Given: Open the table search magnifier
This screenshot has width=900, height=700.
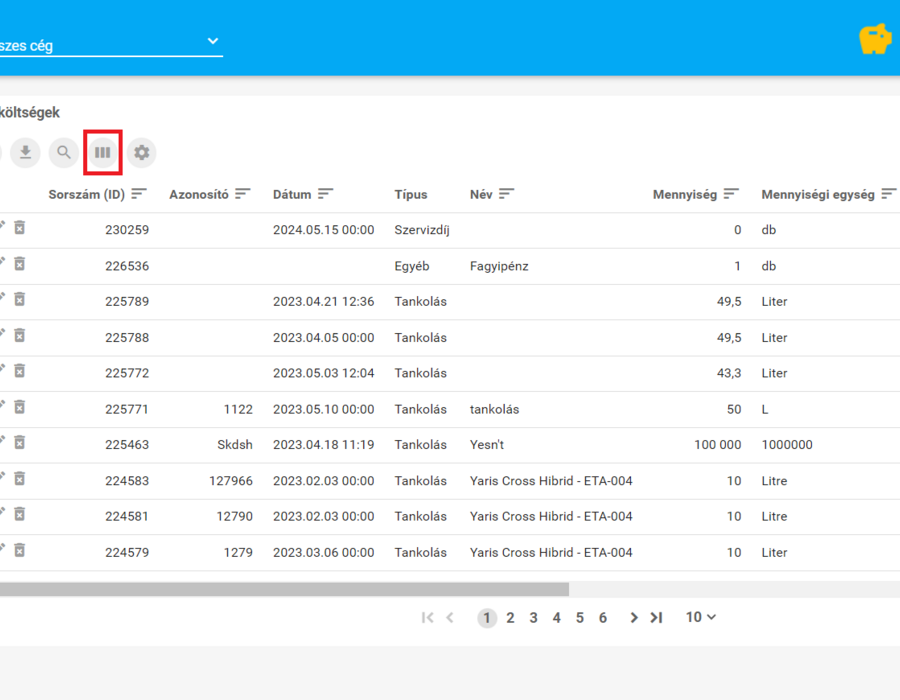Looking at the screenshot, I should (64, 153).
